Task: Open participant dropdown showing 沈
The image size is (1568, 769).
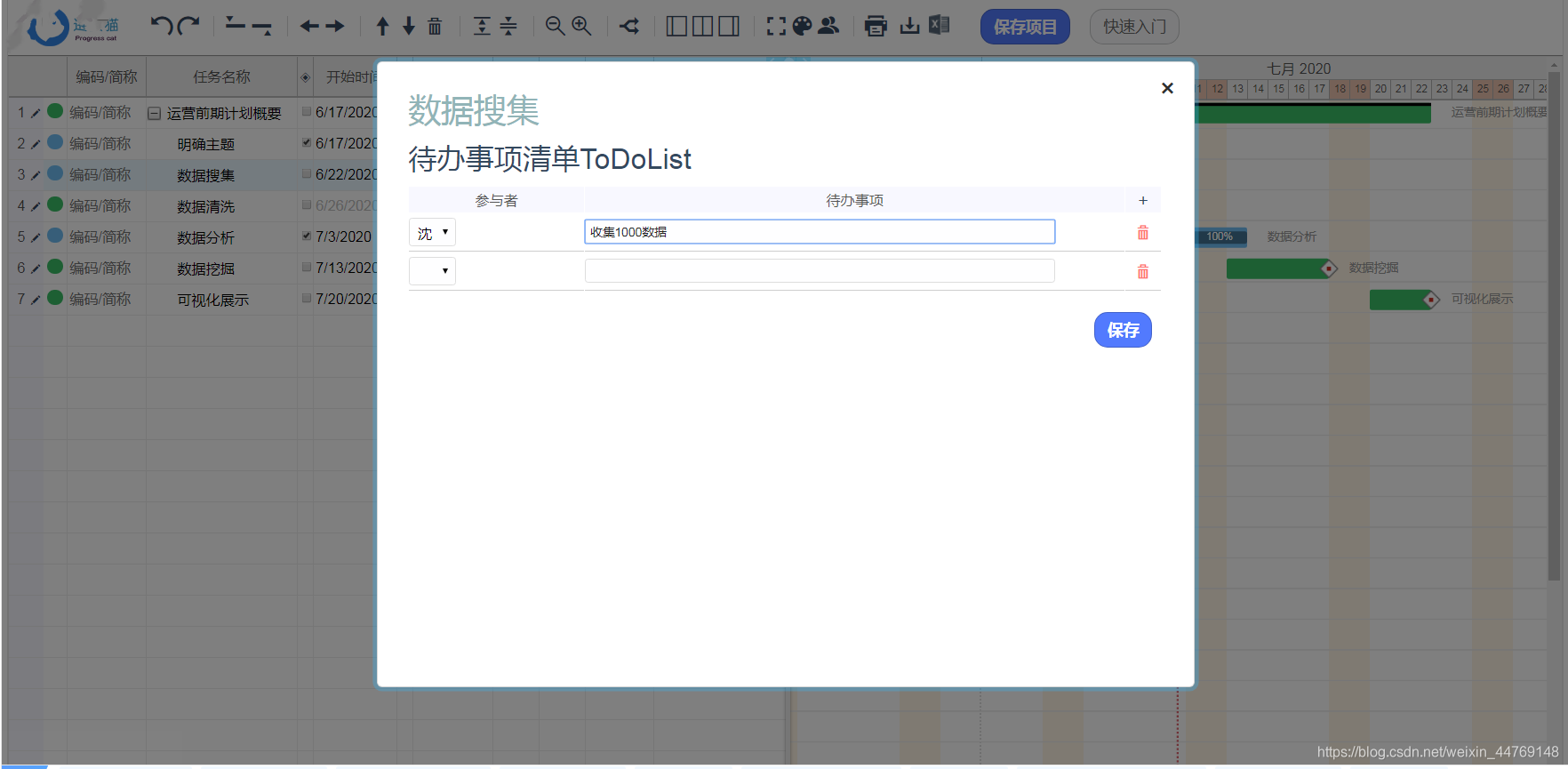Action: [x=432, y=232]
